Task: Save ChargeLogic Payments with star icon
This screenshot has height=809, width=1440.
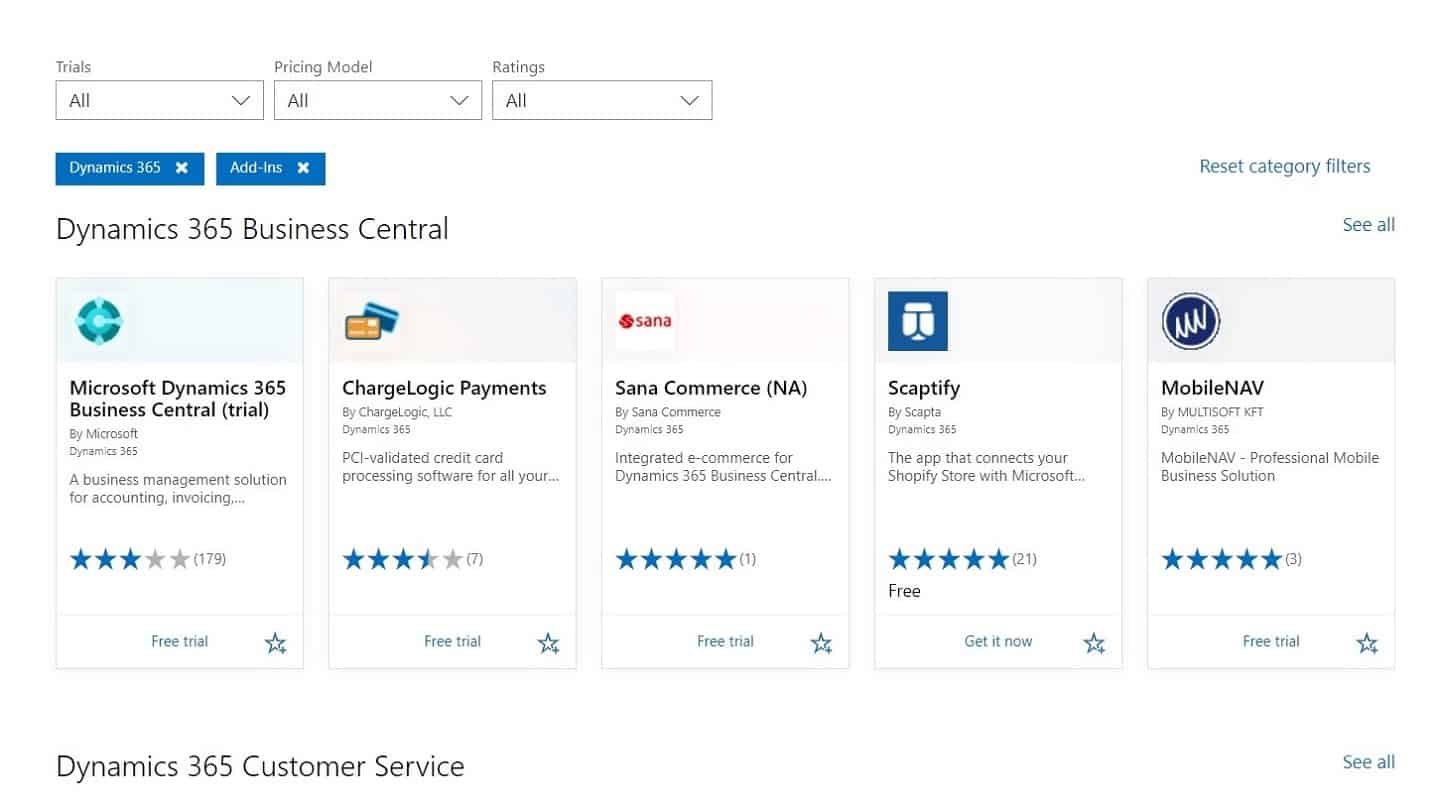Action: 548,643
